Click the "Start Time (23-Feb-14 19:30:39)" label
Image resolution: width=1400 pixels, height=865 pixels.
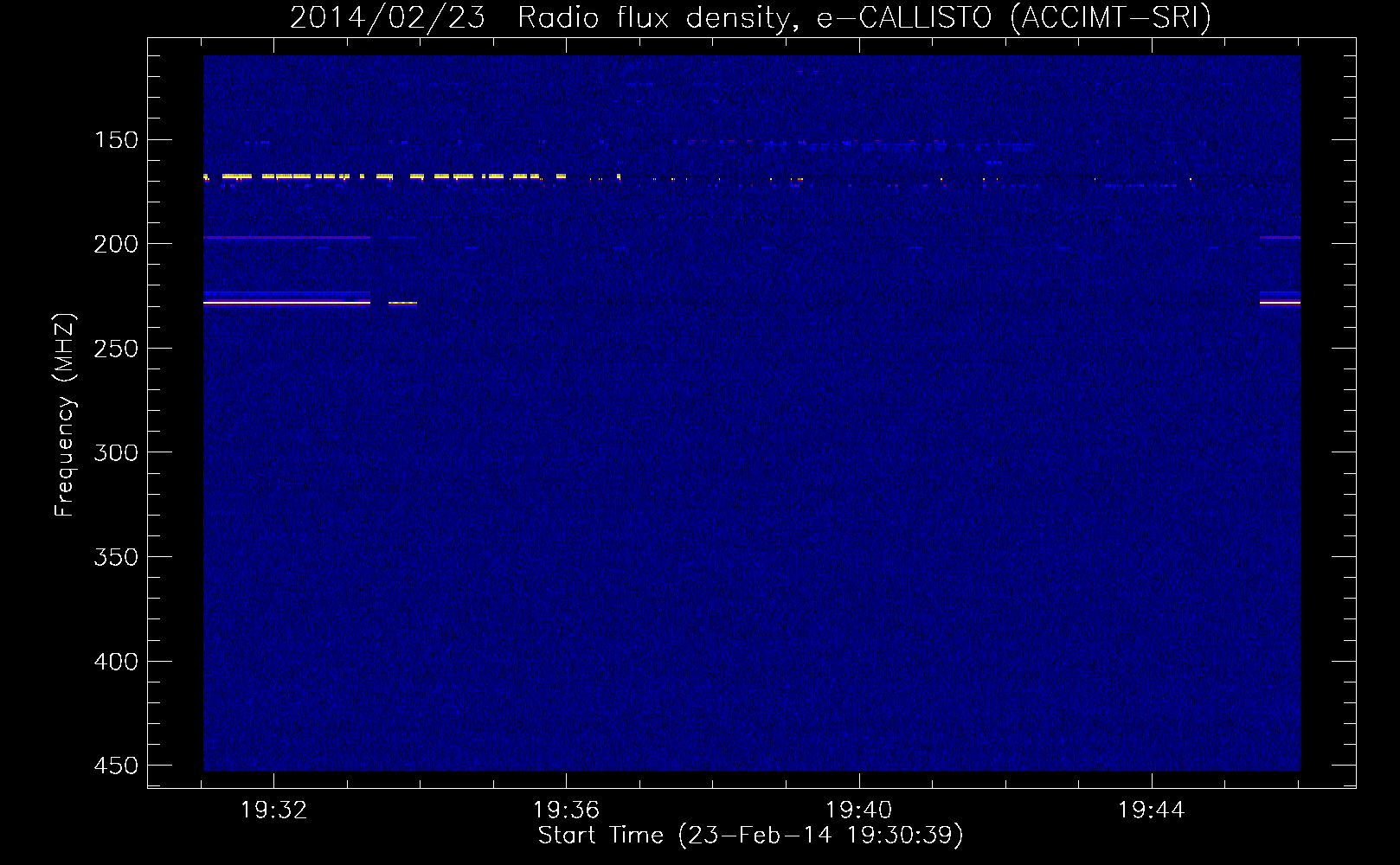pyautogui.click(x=750, y=836)
